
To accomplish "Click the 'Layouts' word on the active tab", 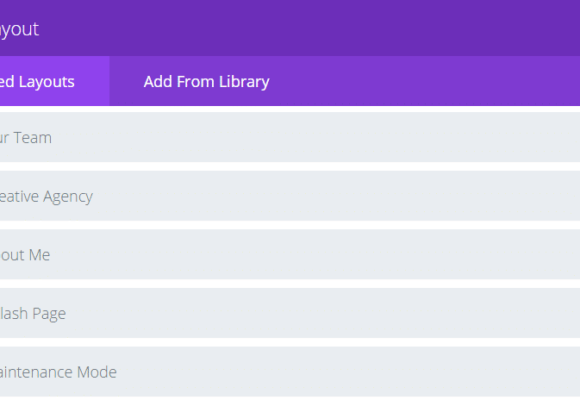I will 47,82.
